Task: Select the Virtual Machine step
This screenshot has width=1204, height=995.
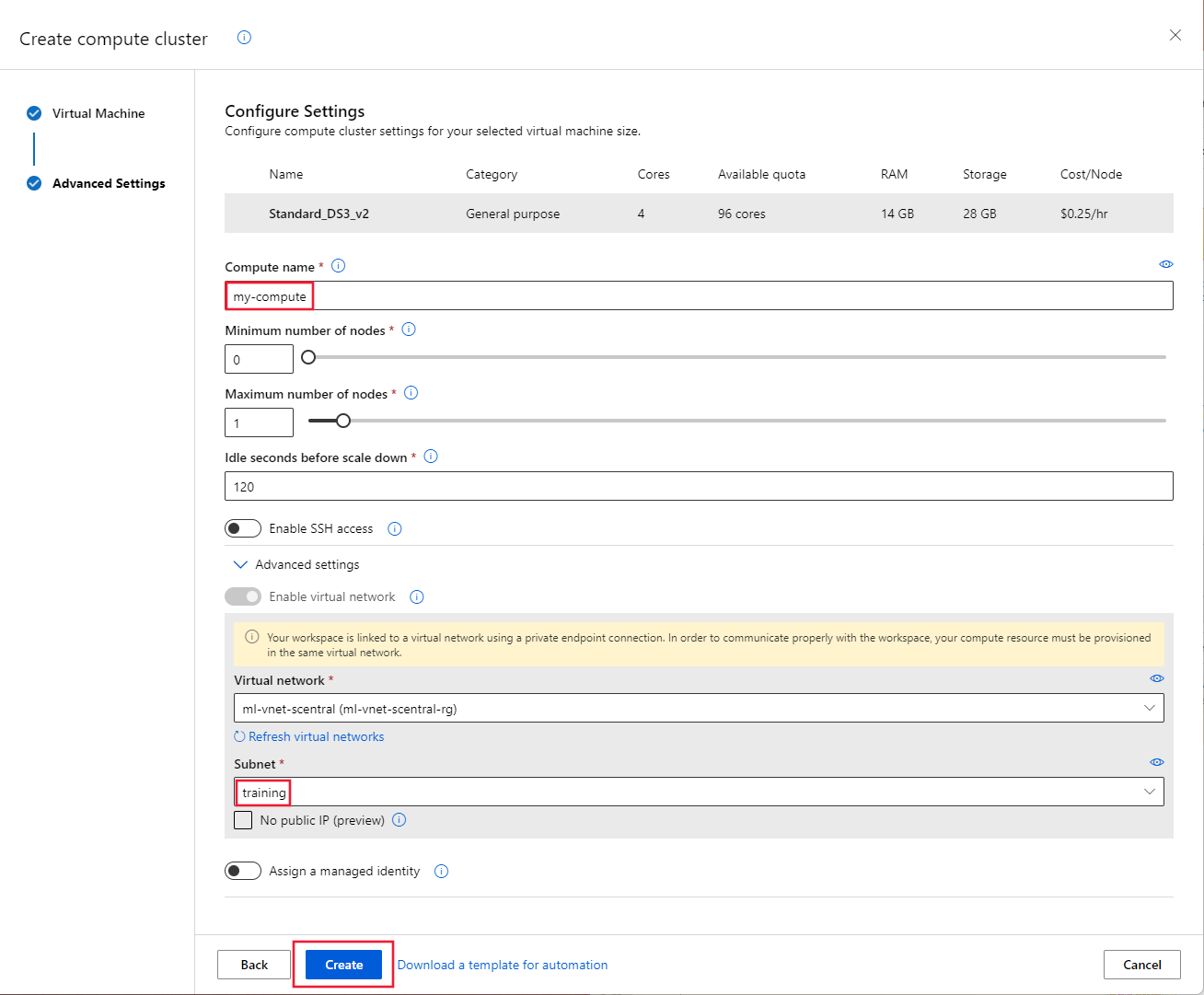Action: point(98,113)
